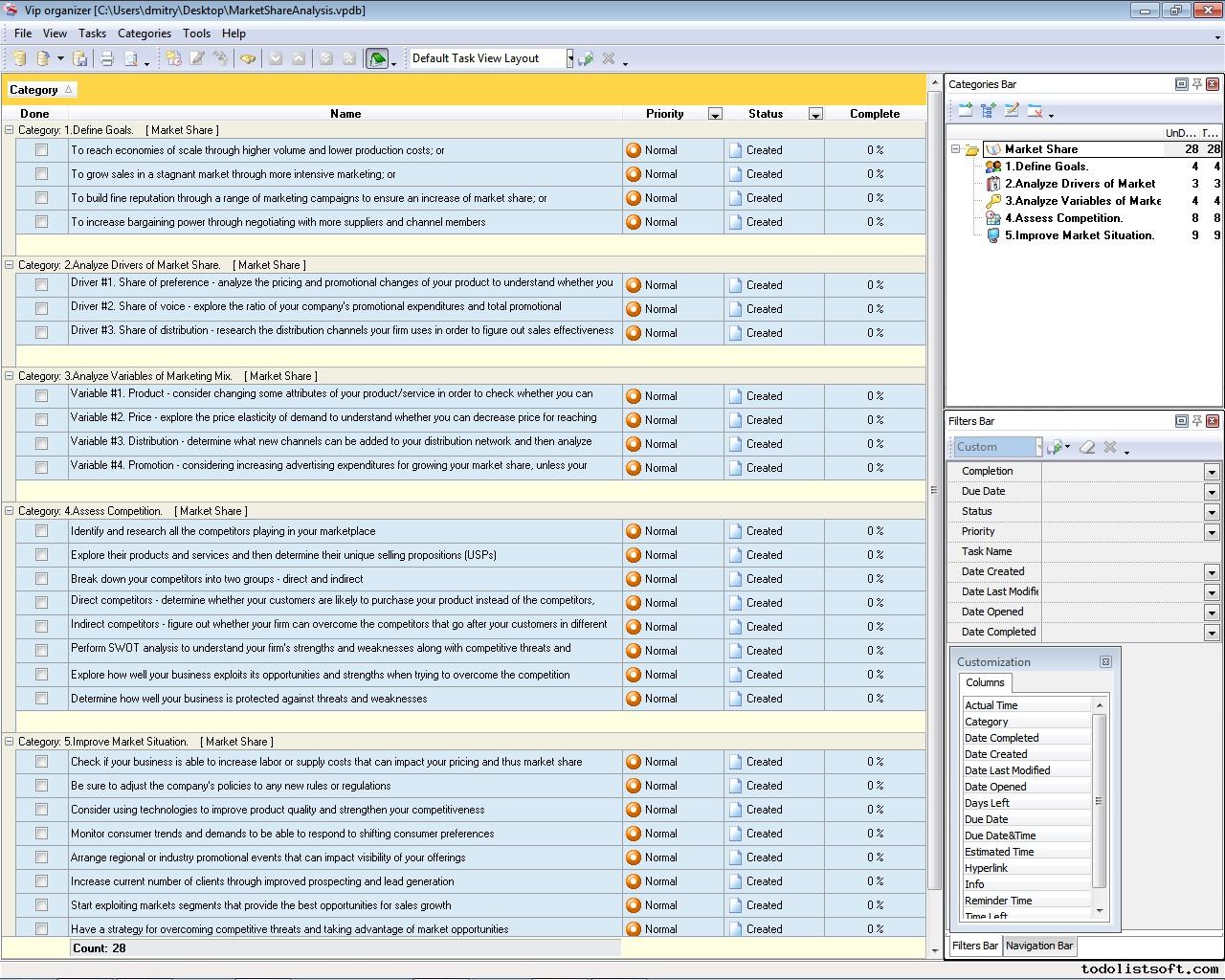This screenshot has width=1225, height=980.
Task: Click the new database icon in toolbar
Action: click(19, 59)
